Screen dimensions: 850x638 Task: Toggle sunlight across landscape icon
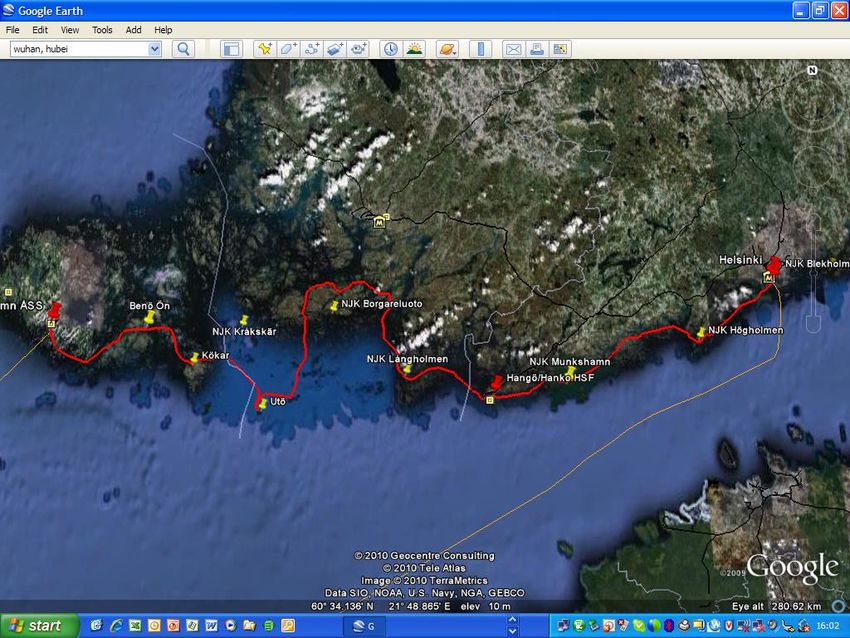[414, 49]
